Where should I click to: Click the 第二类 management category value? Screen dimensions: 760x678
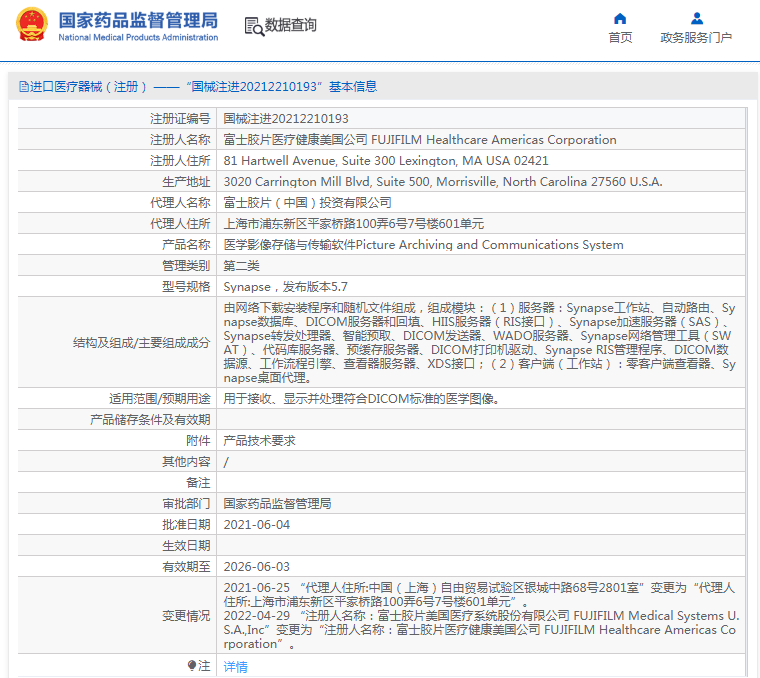coord(241,266)
